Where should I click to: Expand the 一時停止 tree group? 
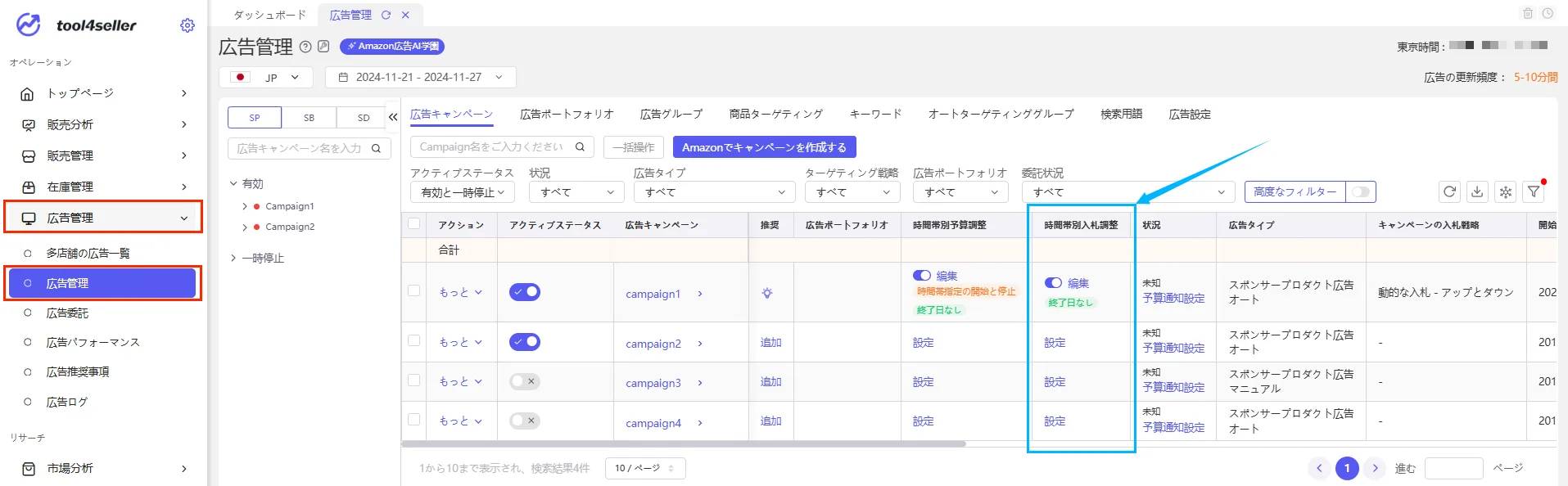[233, 258]
